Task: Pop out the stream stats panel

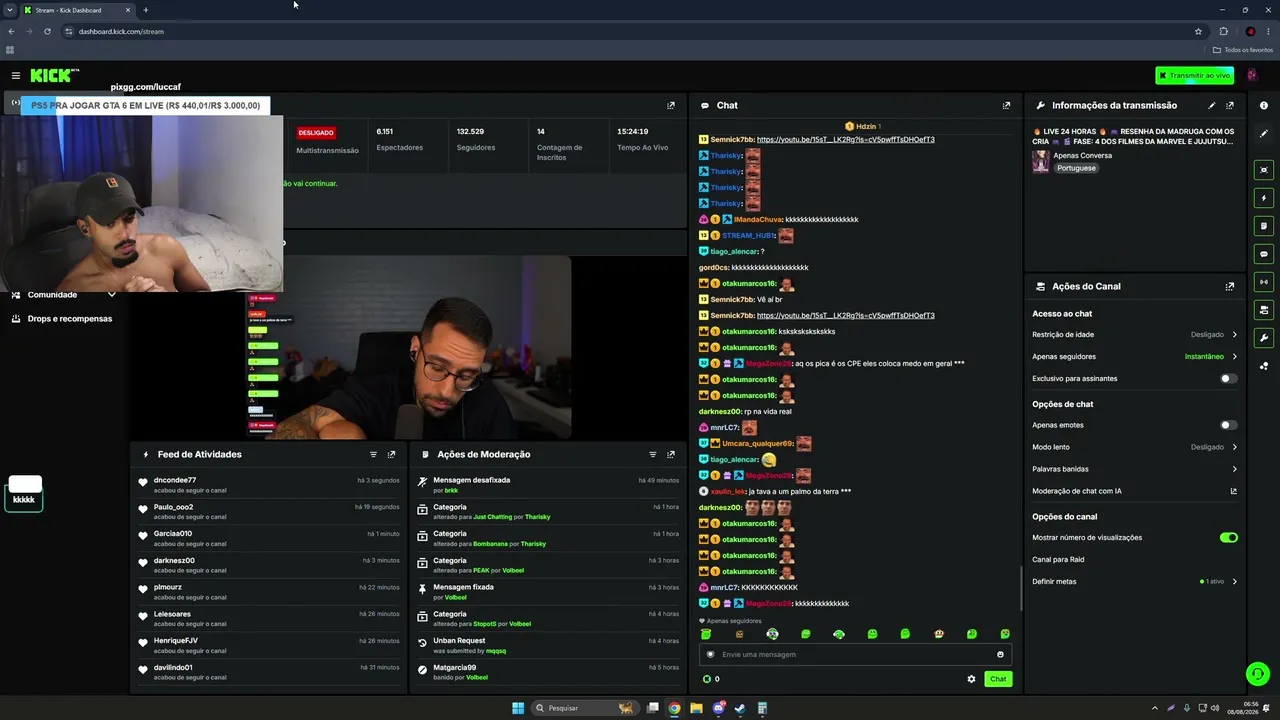Action: click(671, 105)
